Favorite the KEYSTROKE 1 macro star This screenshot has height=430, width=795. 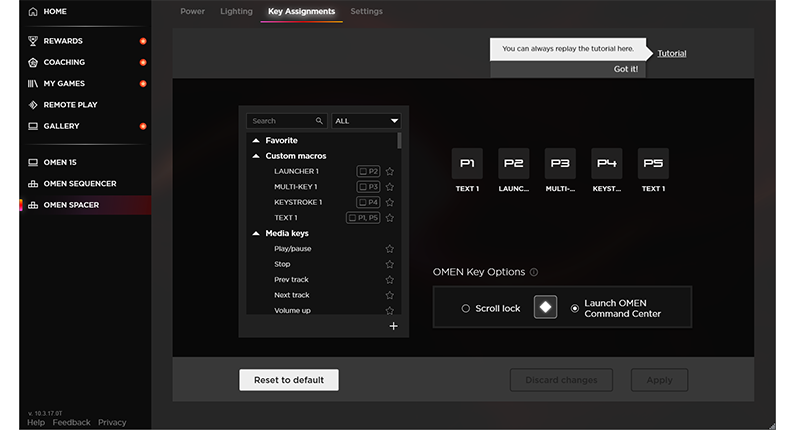[x=389, y=202]
